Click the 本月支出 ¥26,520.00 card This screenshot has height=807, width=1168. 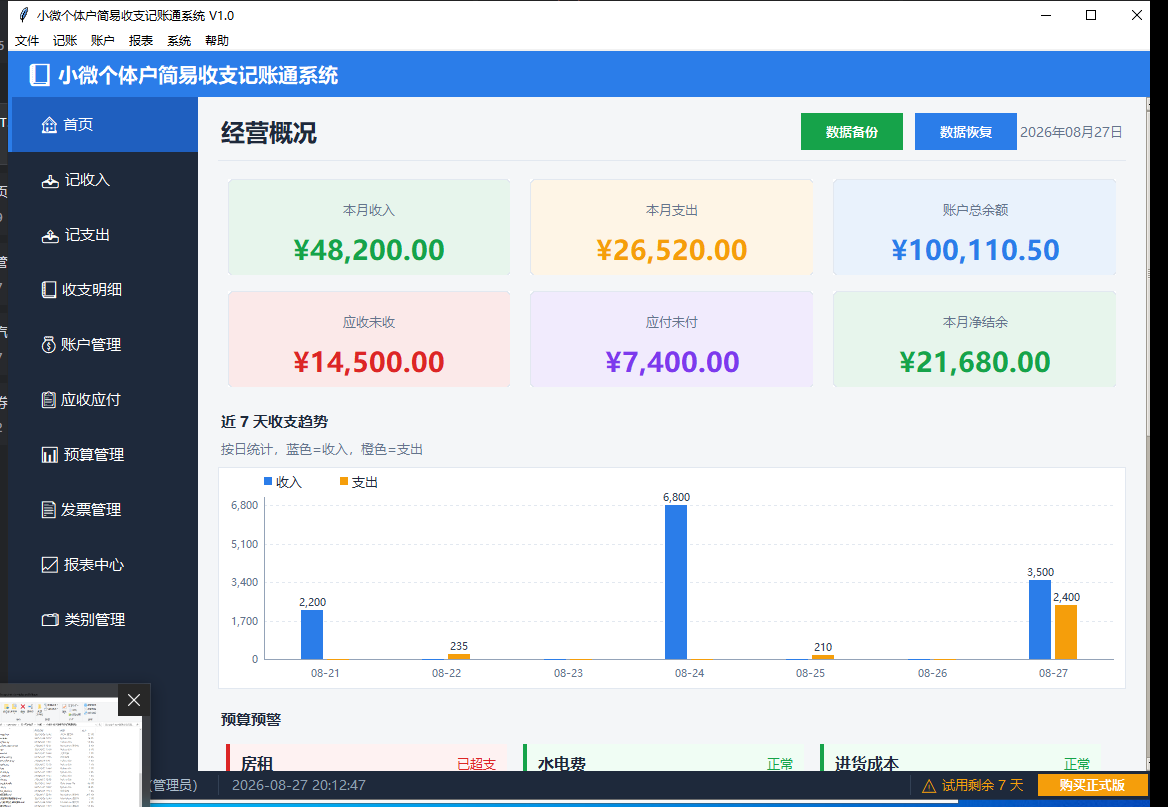671,227
